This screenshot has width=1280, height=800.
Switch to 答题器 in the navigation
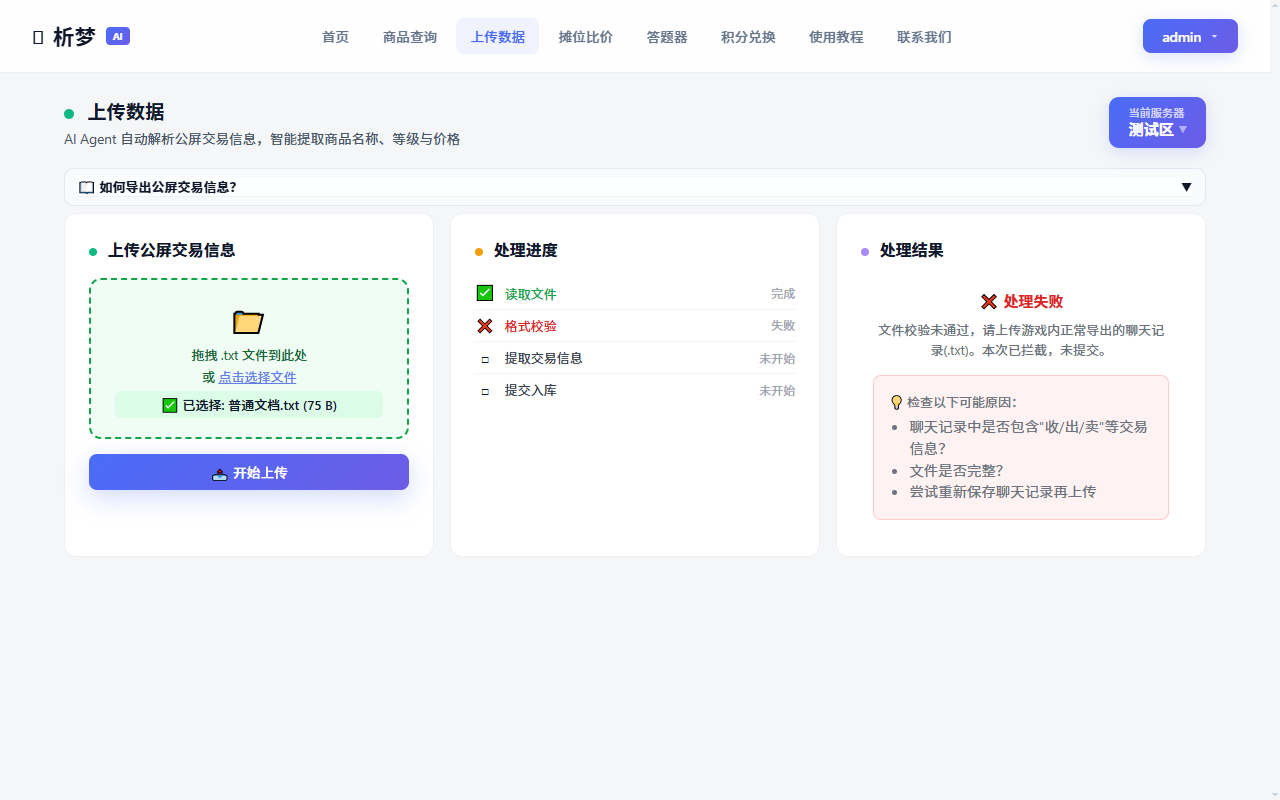pyautogui.click(x=667, y=37)
